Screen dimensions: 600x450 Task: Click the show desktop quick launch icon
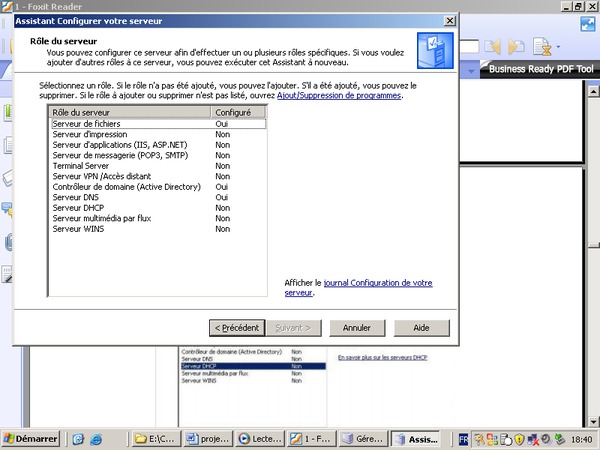click(x=77, y=439)
